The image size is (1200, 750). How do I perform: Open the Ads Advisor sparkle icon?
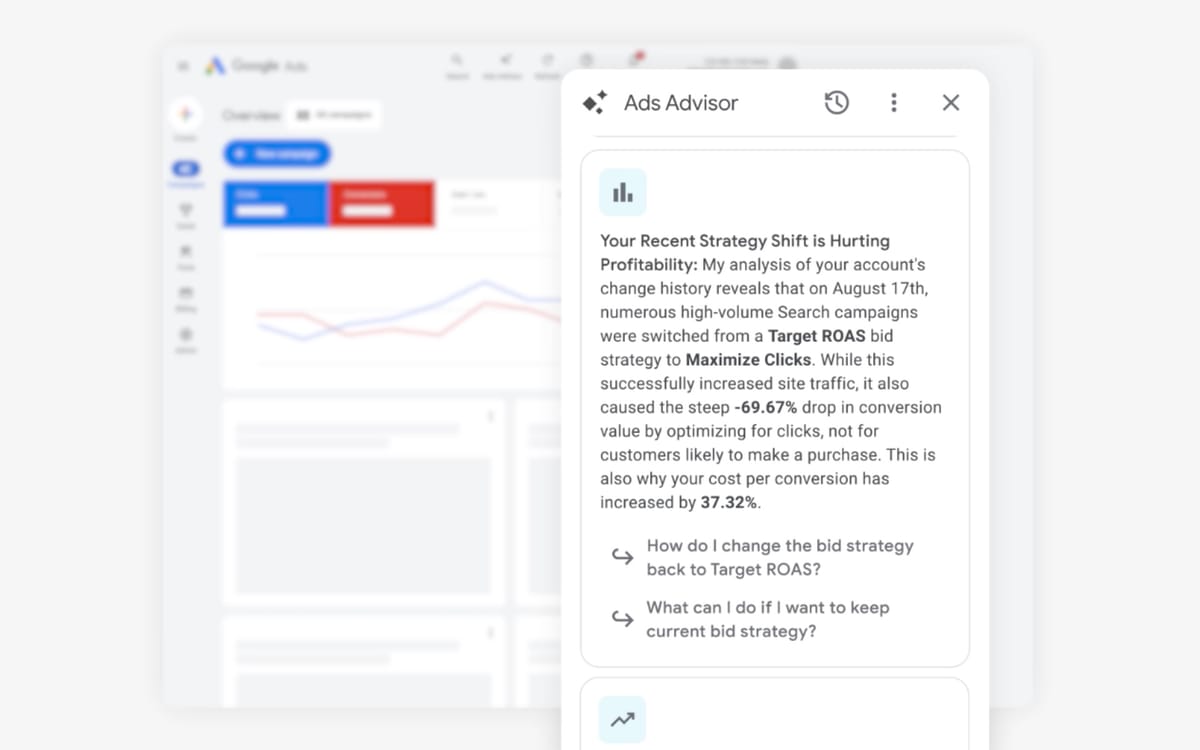594,101
